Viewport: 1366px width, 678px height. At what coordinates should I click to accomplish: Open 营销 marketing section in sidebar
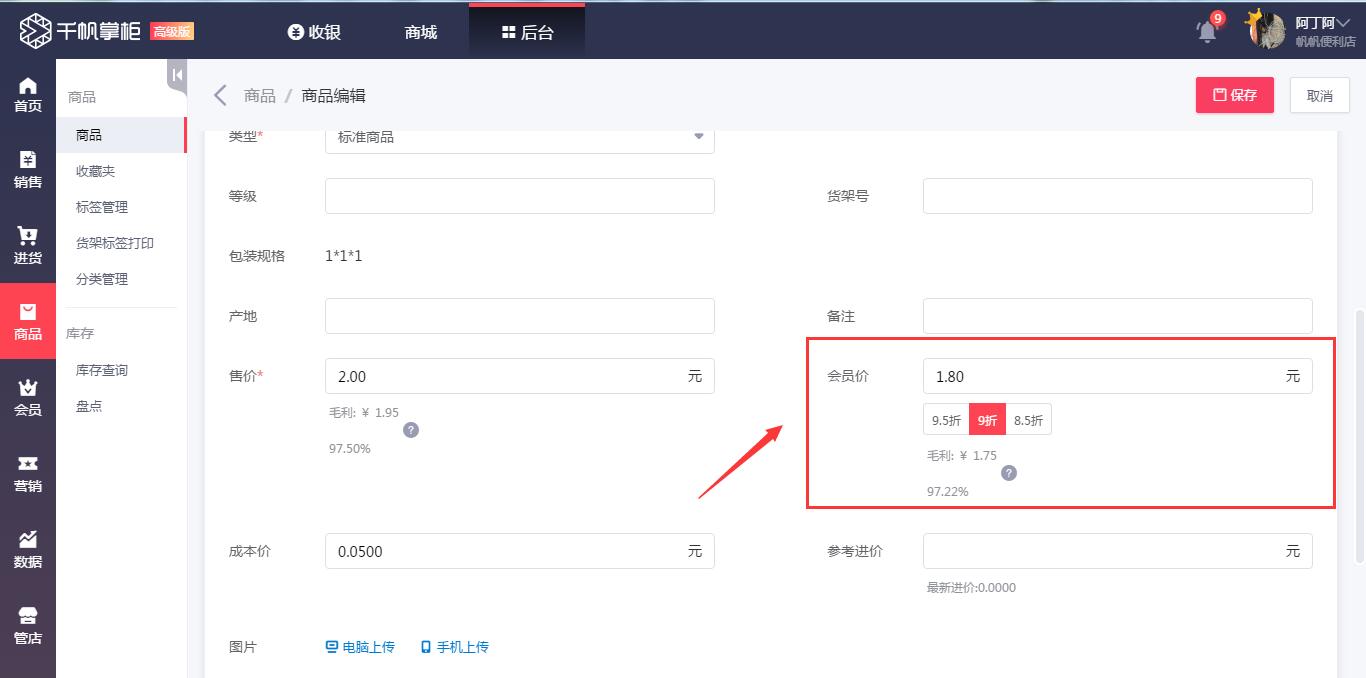pyautogui.click(x=28, y=474)
